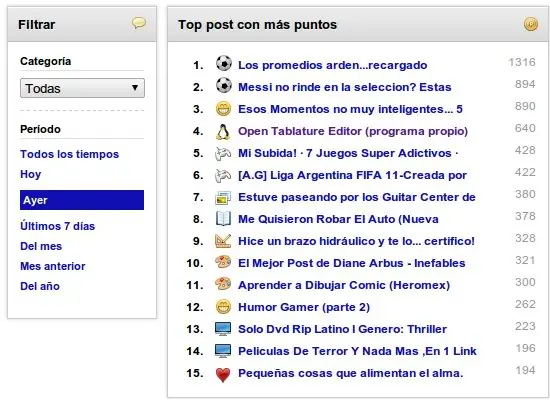
Task: Click the 262 points value
Action: (x=525, y=304)
